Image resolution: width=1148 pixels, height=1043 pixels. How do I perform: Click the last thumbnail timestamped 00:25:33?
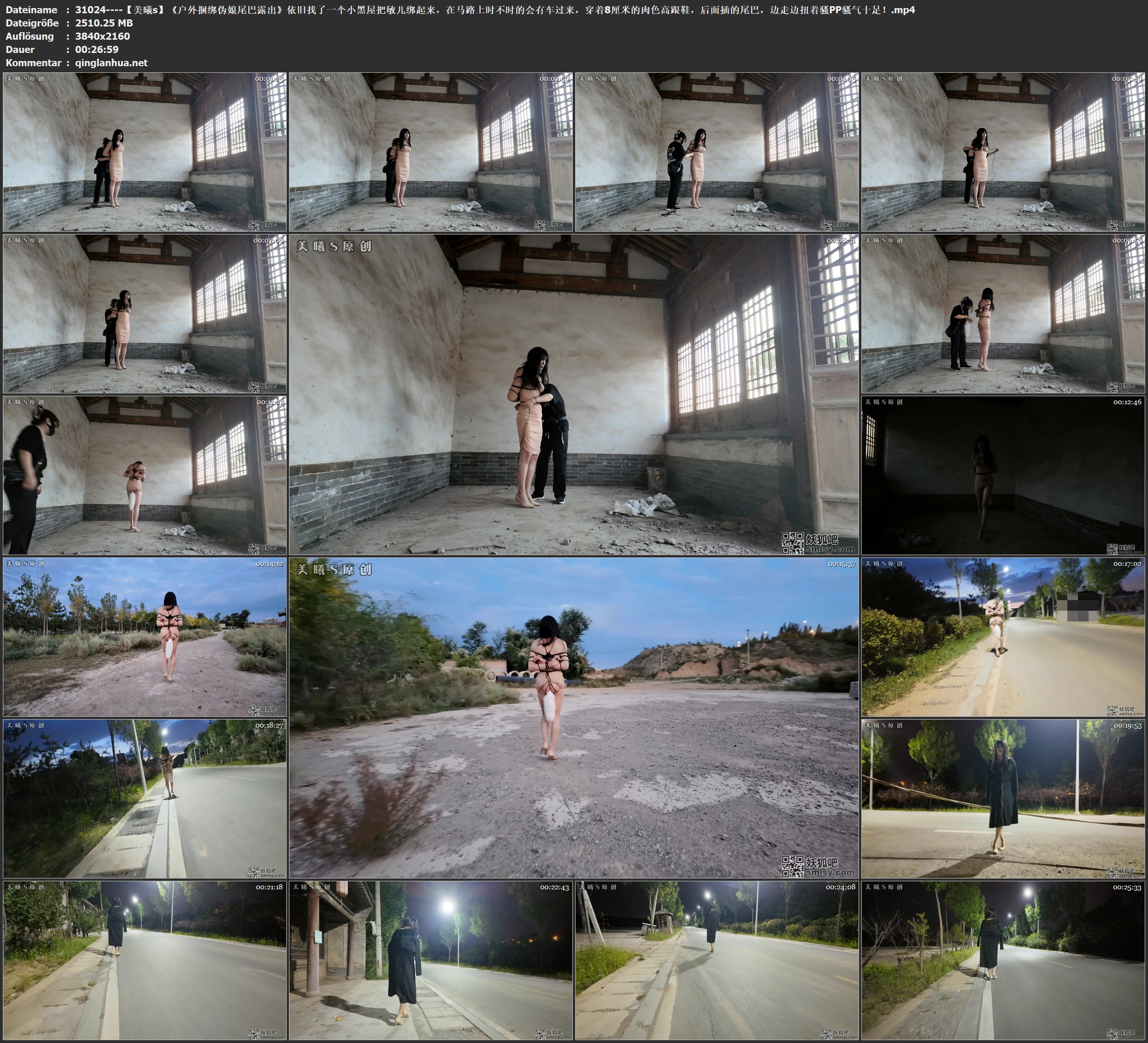point(1003,960)
